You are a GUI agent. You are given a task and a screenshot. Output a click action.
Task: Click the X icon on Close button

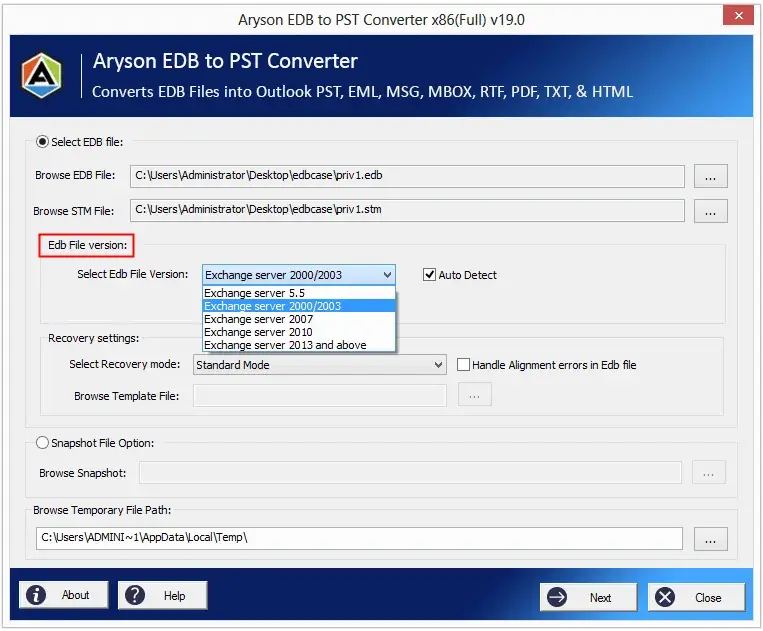pos(665,597)
